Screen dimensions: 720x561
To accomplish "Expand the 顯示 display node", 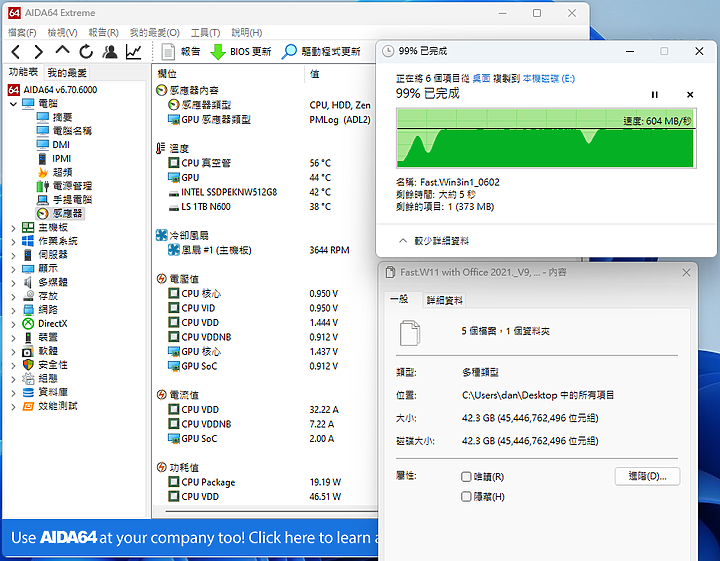I will [13, 269].
